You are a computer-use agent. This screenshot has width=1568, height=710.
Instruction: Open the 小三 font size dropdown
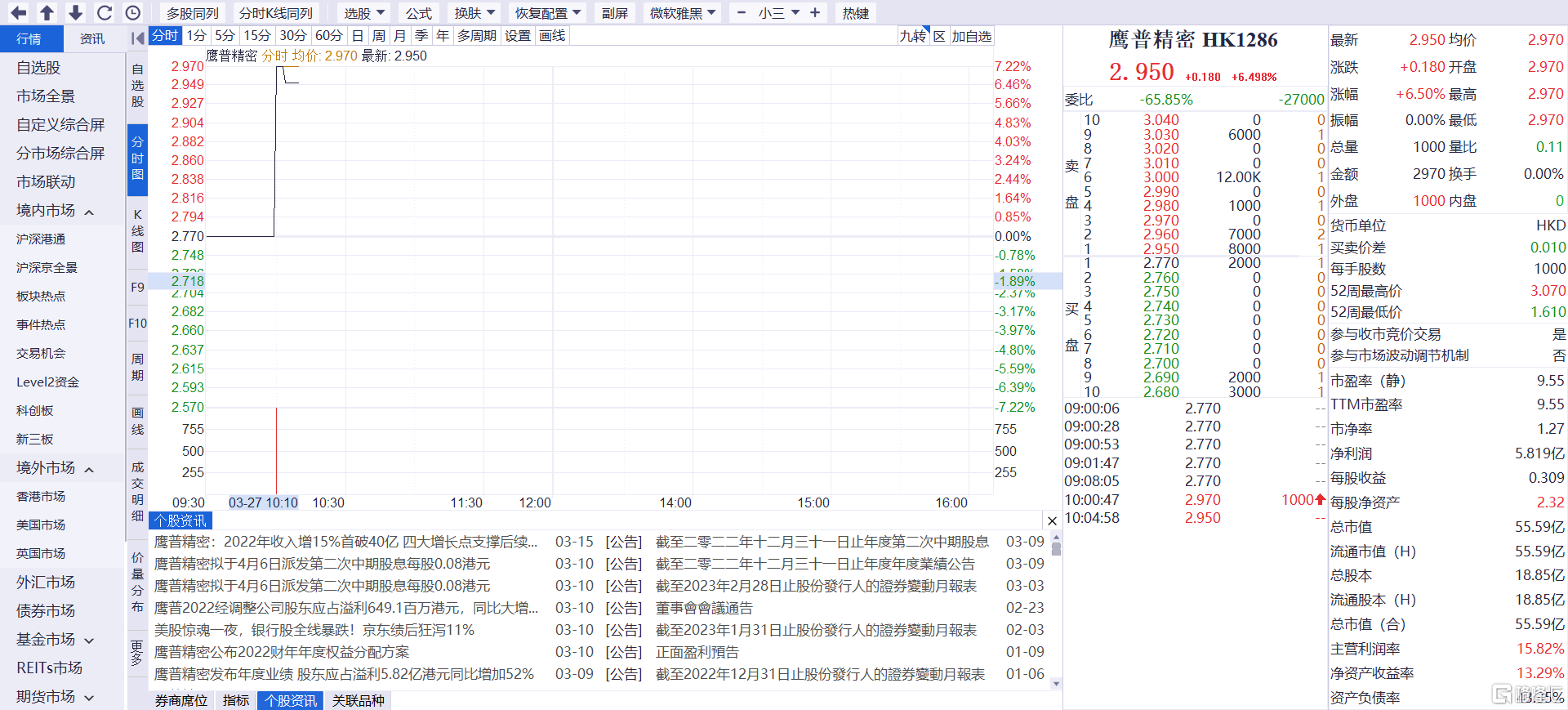point(778,13)
